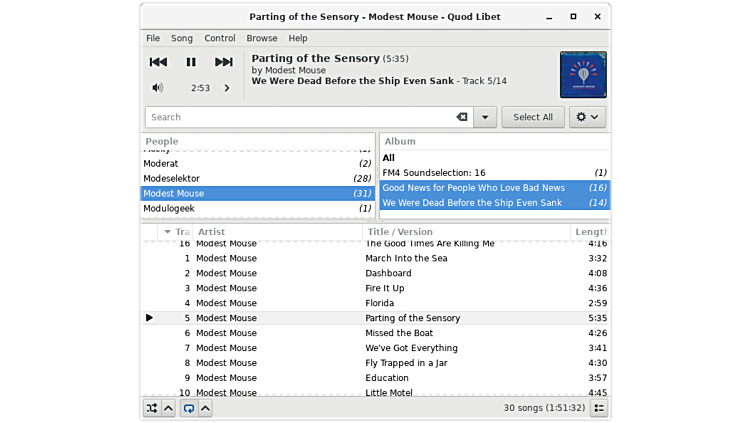The image size is (752, 423).
Task: Open the search history dropdown
Action: point(485,117)
